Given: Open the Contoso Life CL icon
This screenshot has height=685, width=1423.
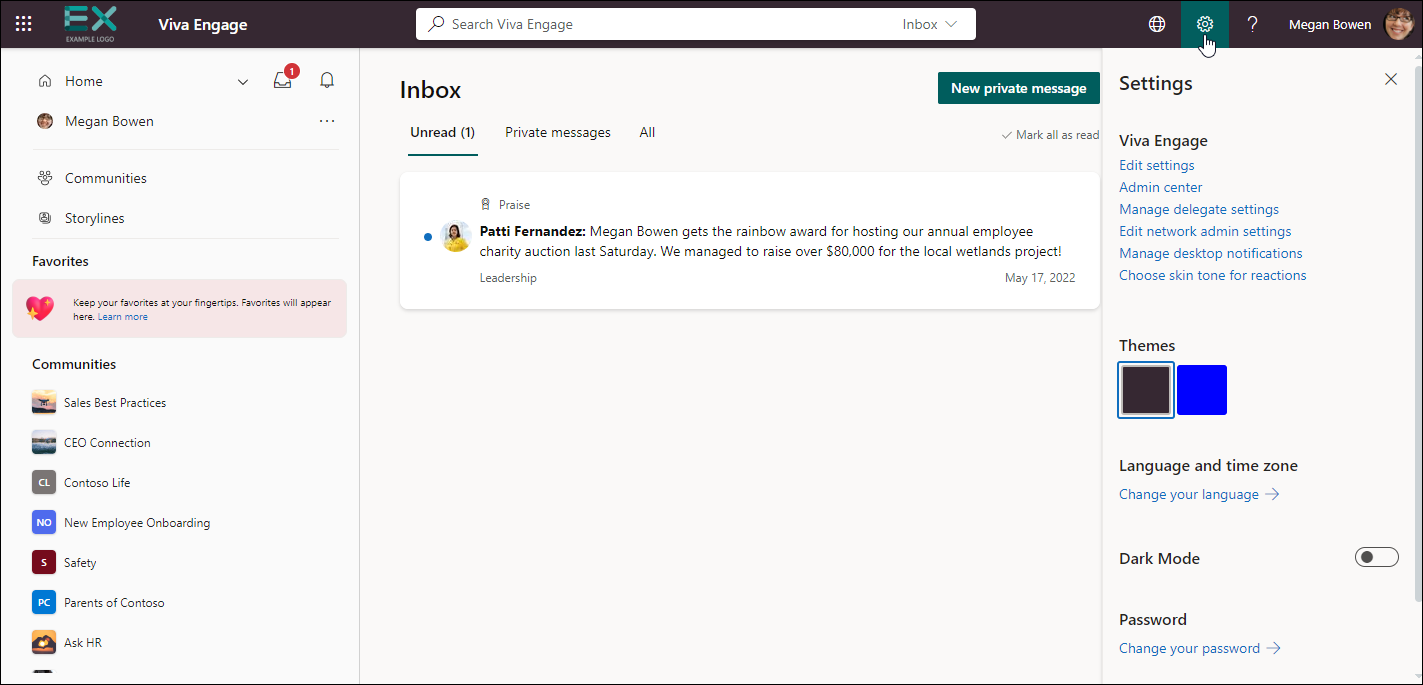Looking at the screenshot, I should (x=44, y=482).
